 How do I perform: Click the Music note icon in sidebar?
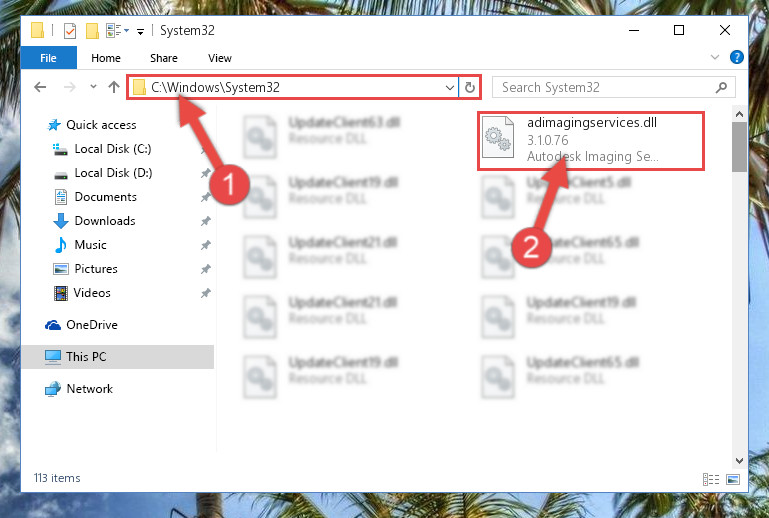point(61,245)
